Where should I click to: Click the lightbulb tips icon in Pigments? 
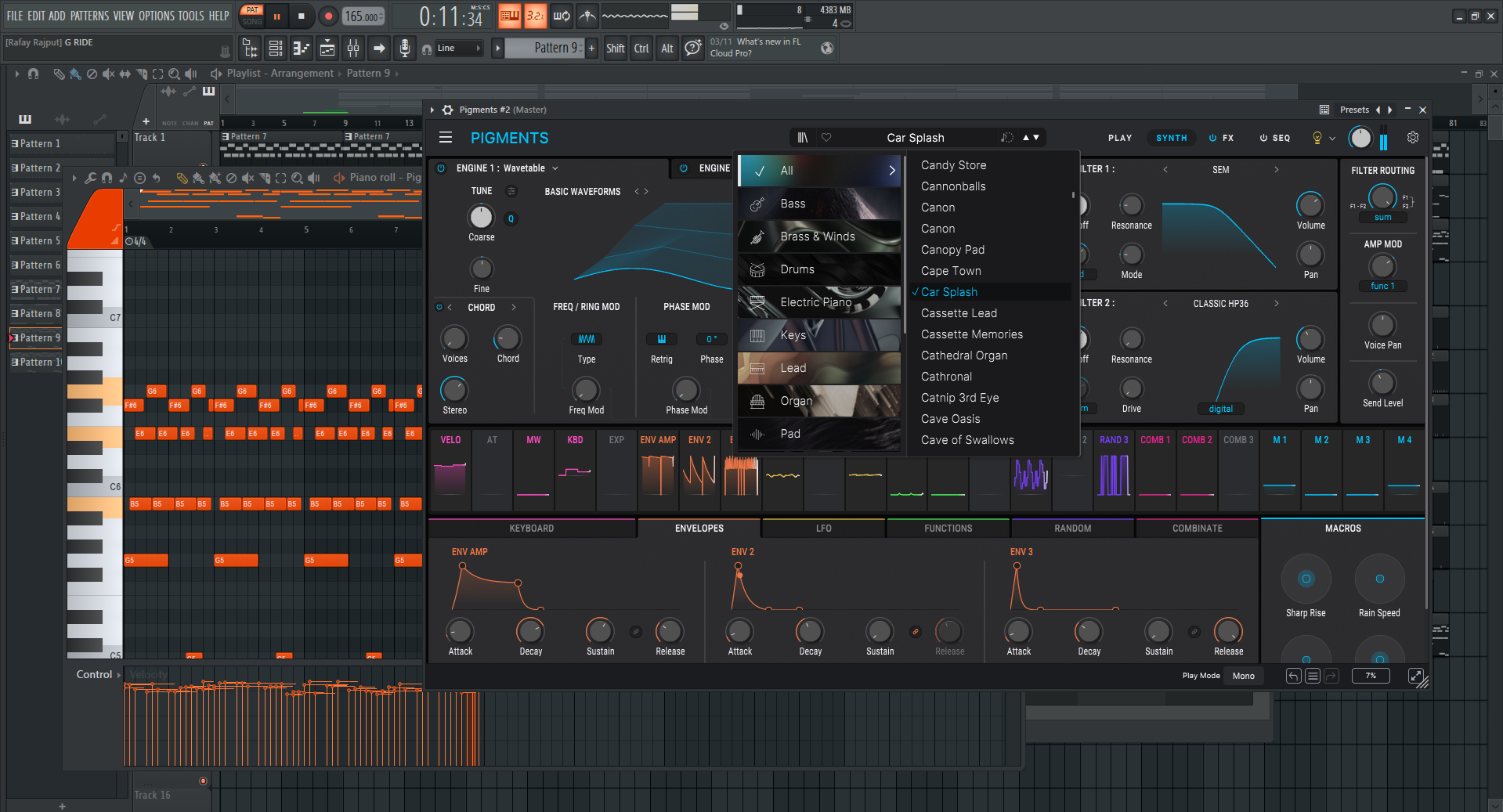tap(1317, 138)
